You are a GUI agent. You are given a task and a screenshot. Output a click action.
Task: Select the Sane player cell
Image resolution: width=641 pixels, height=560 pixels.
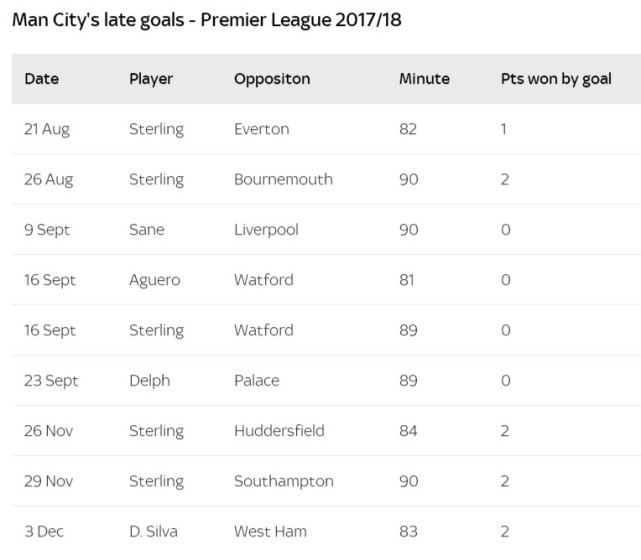147,229
